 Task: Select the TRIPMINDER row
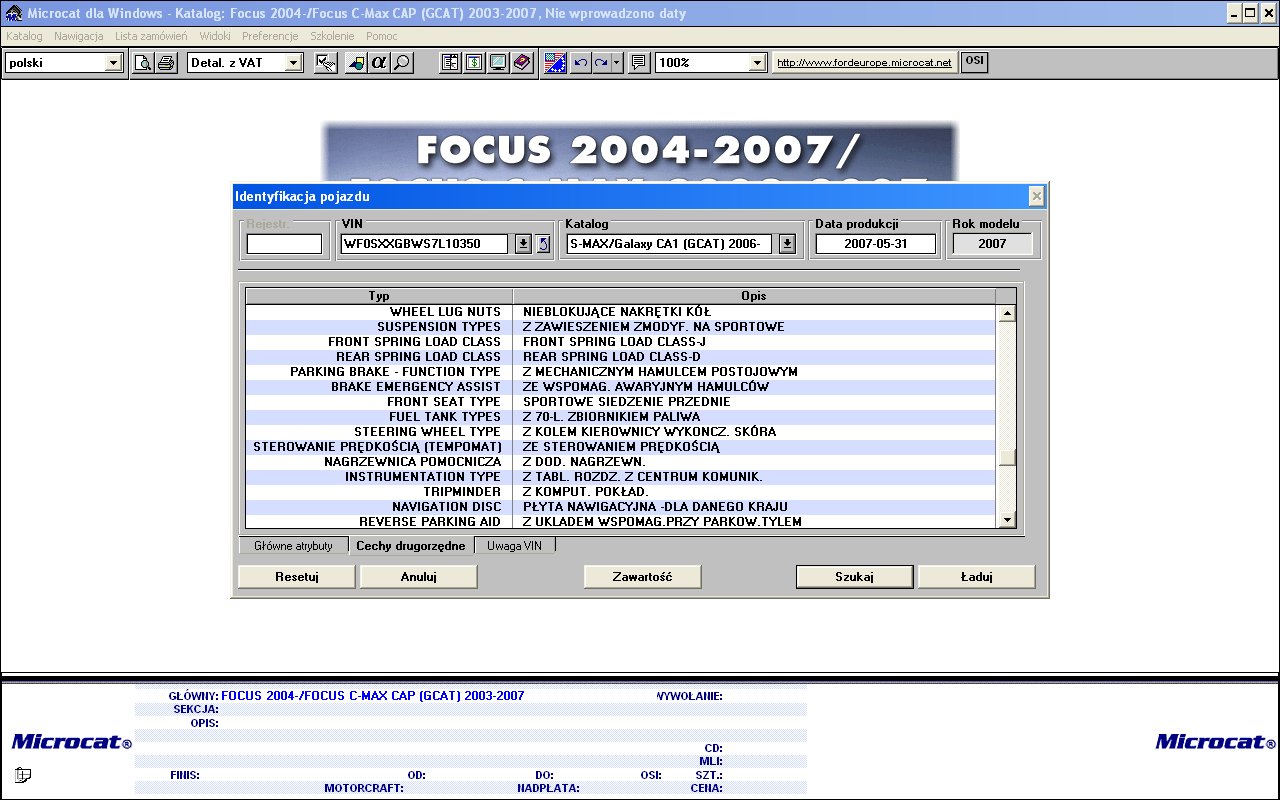pos(620,492)
